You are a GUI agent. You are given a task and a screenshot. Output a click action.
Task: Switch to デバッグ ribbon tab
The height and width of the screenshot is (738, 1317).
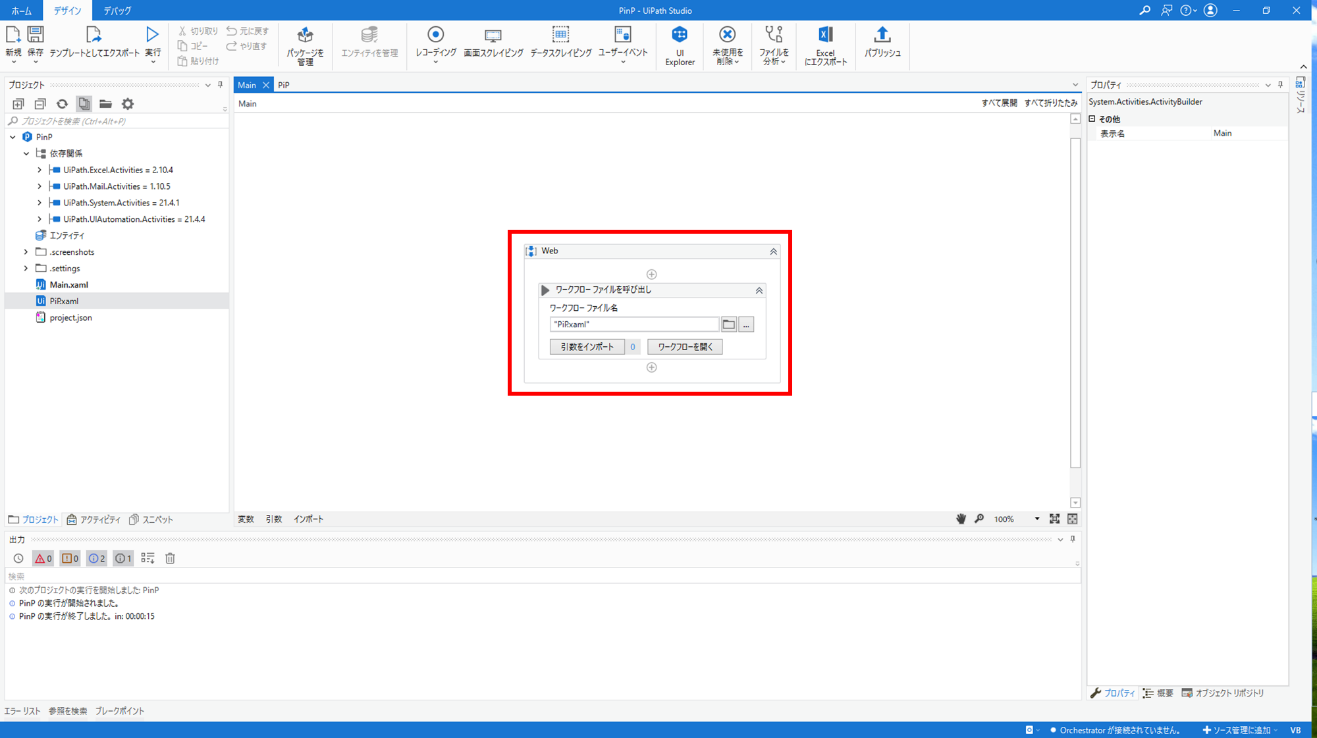(x=117, y=11)
